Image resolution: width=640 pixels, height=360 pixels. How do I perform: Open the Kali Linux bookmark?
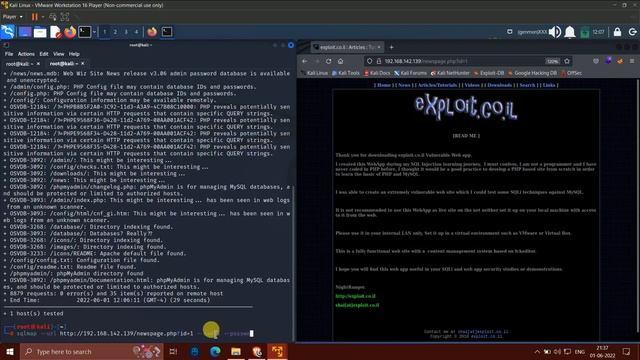click(x=314, y=73)
